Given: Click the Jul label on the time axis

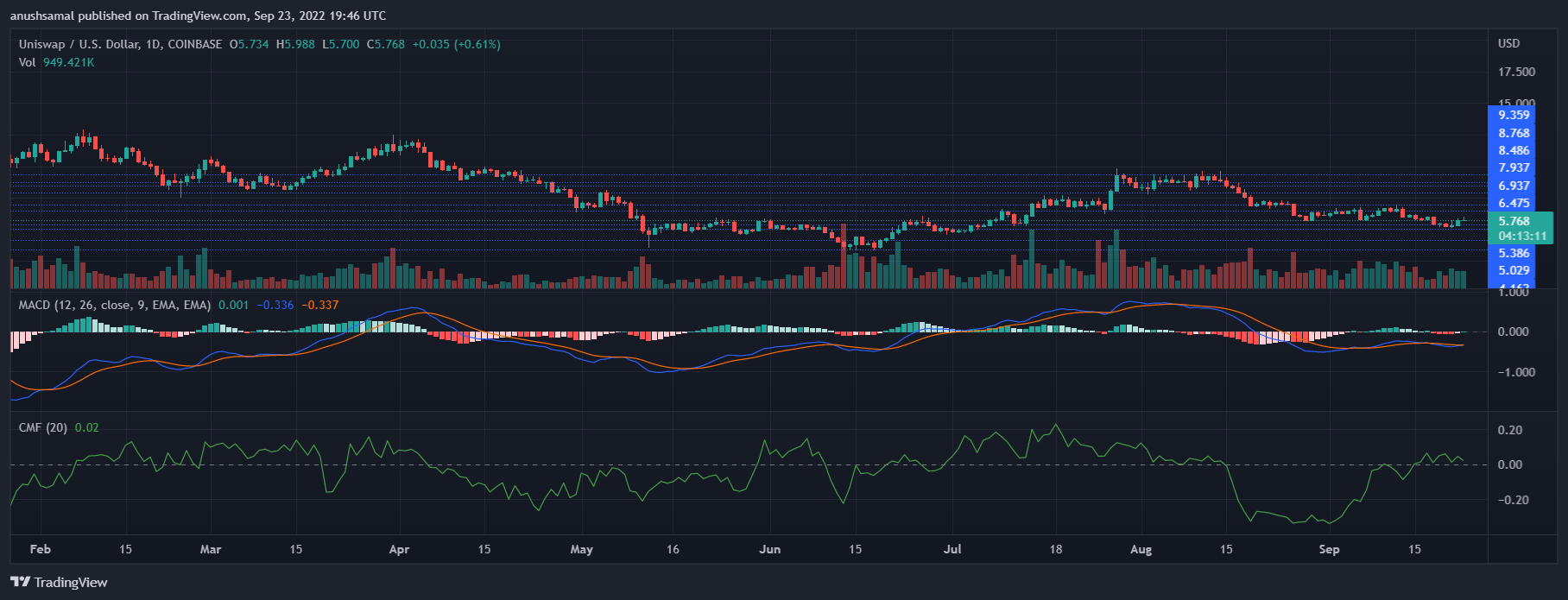Looking at the screenshot, I should tap(952, 549).
